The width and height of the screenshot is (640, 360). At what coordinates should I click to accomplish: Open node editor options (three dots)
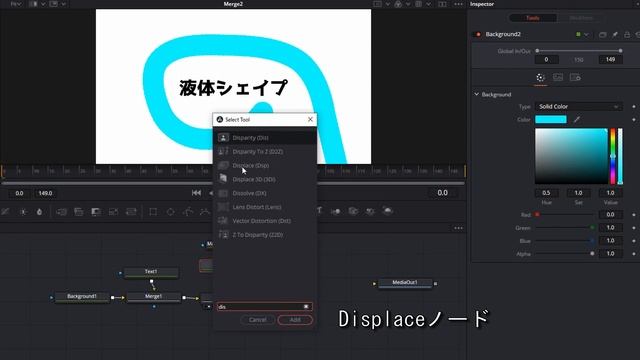click(x=458, y=228)
